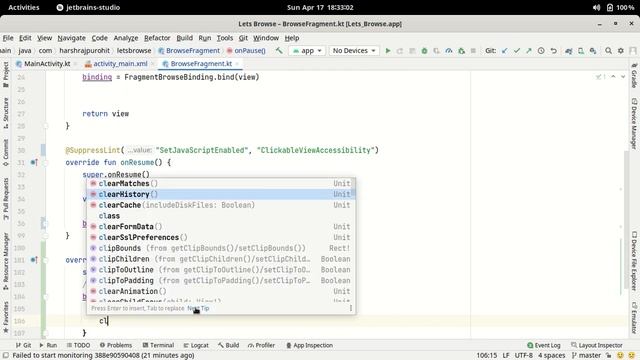Screen dimensions: 640x360
Task: Select class keyword completion suggestion
Action: point(221,216)
